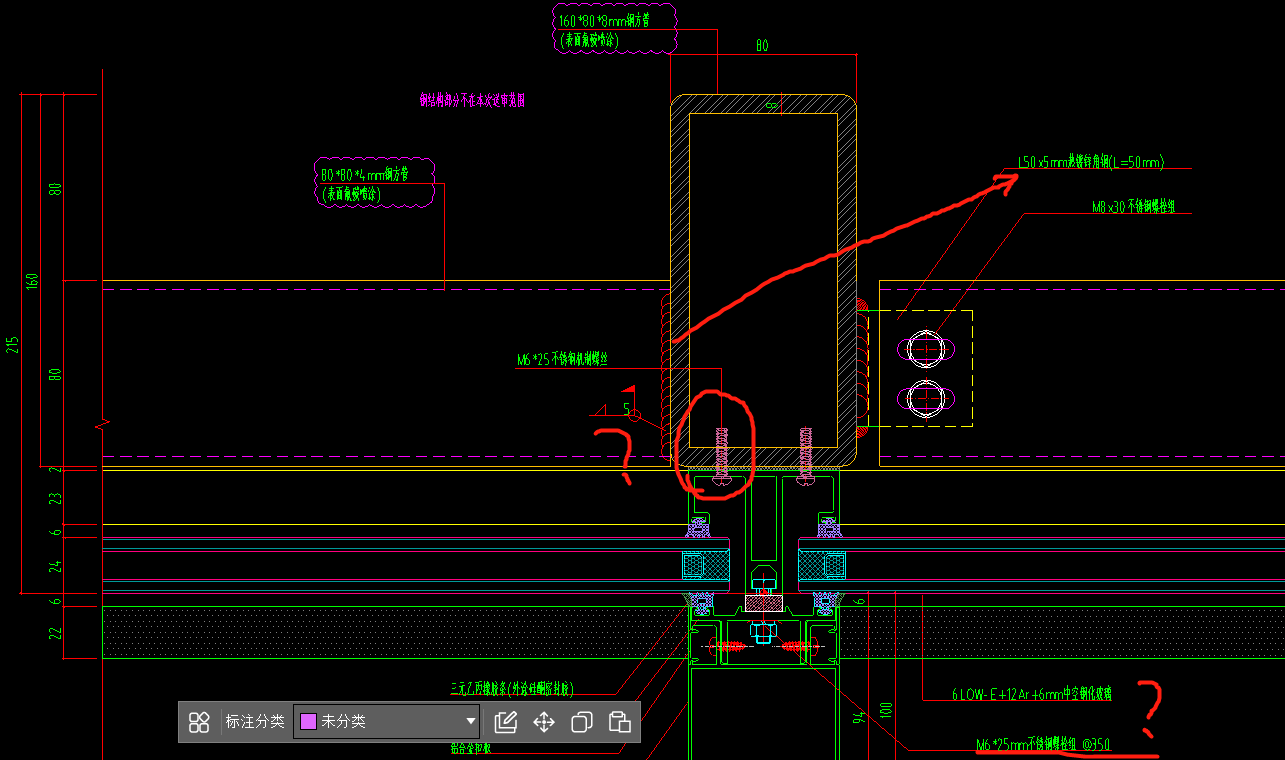Select the upper bolt hole circle
1285x760 pixels.
point(926,348)
